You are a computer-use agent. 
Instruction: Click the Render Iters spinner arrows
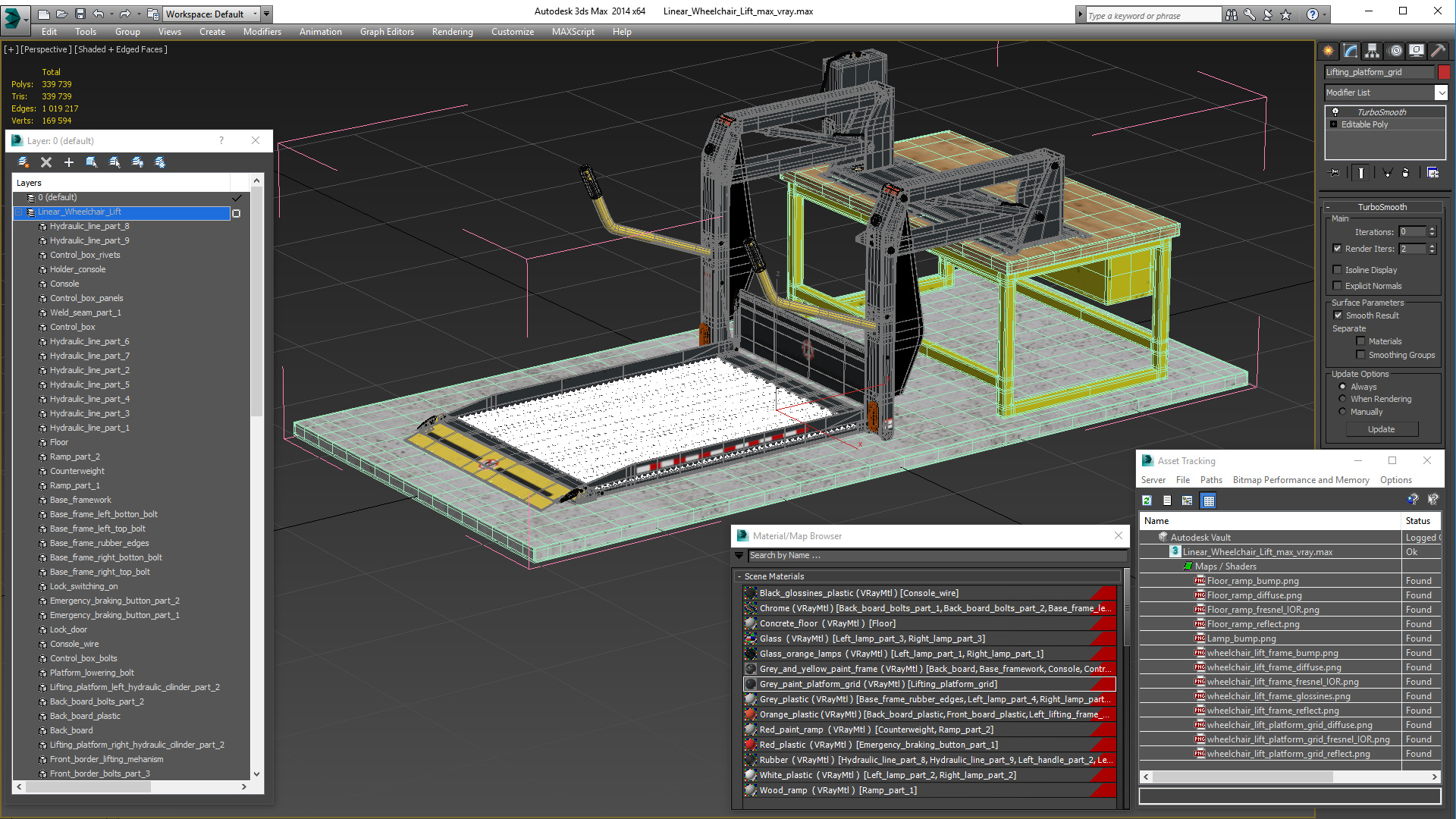[x=1432, y=249]
